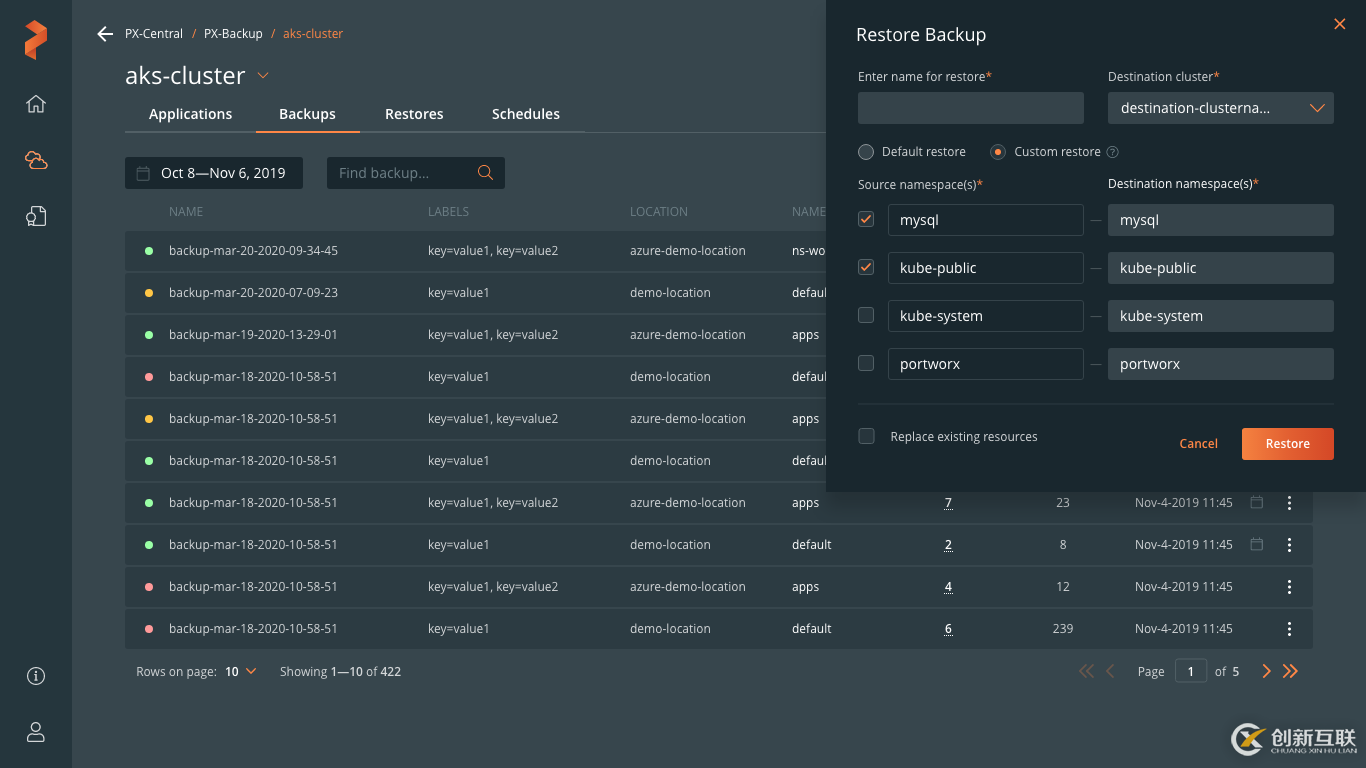
Task: Open the resource count link 4
Action: (948, 587)
